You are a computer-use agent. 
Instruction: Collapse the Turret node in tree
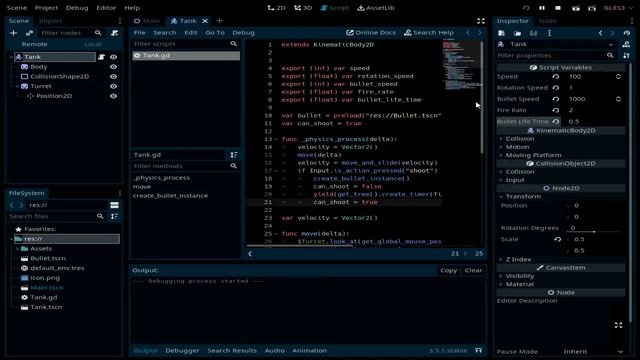17,86
